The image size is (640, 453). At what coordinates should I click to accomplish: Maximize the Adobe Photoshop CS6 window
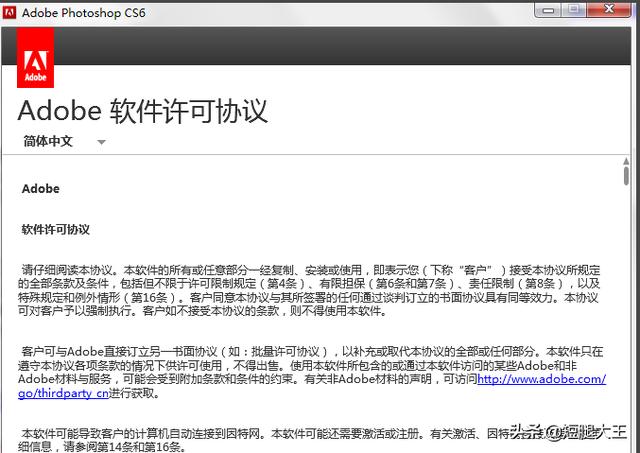tap(574, 9)
